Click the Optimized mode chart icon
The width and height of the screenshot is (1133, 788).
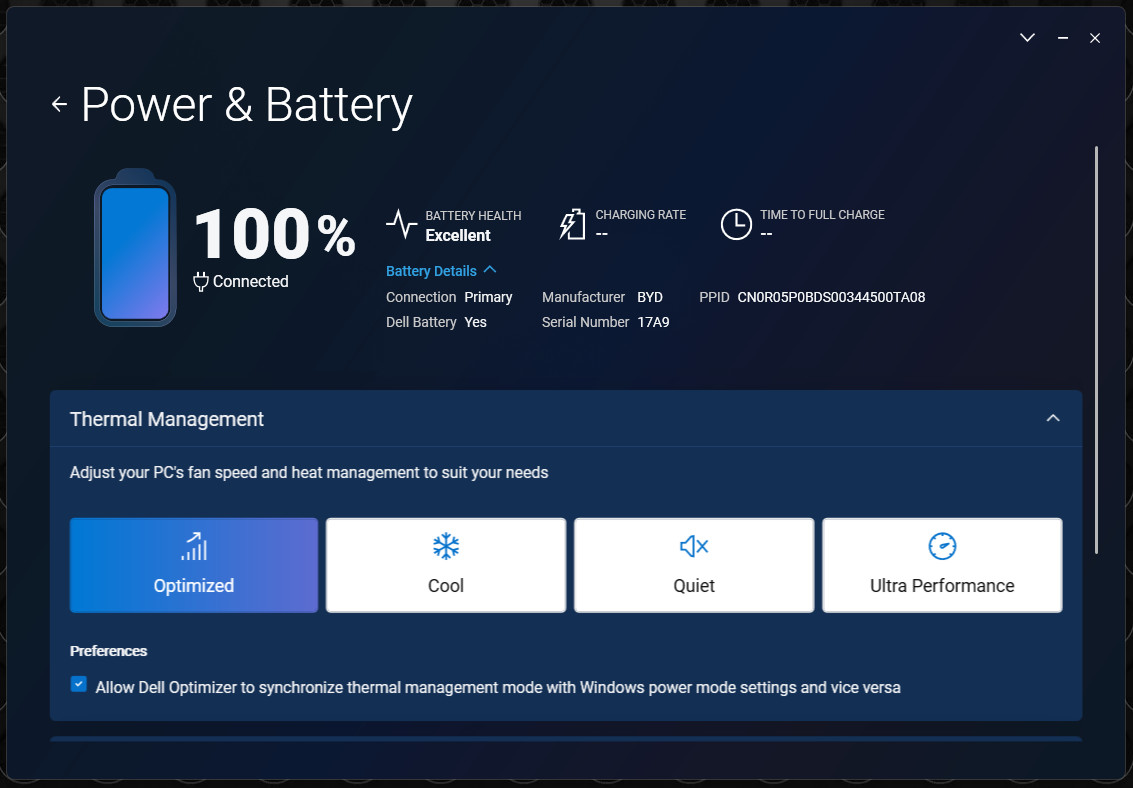[194, 547]
